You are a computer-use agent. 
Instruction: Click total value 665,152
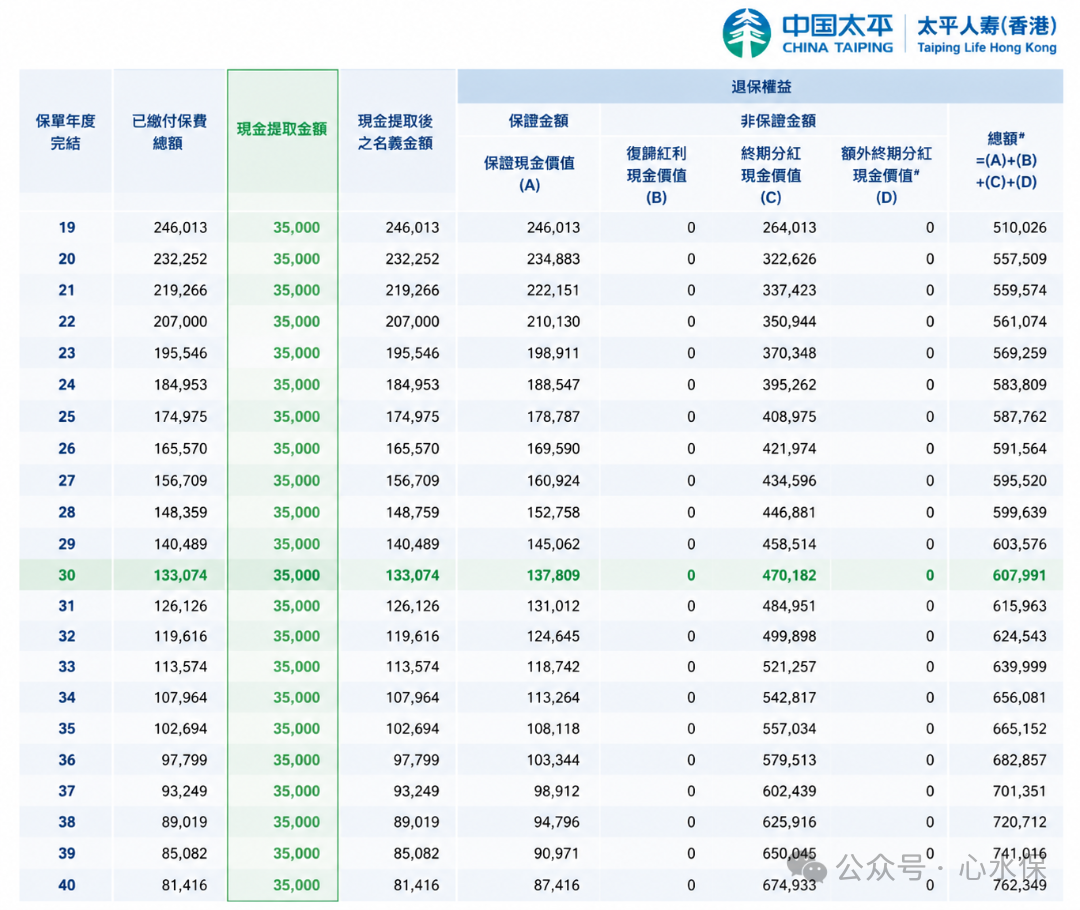coord(1019,729)
